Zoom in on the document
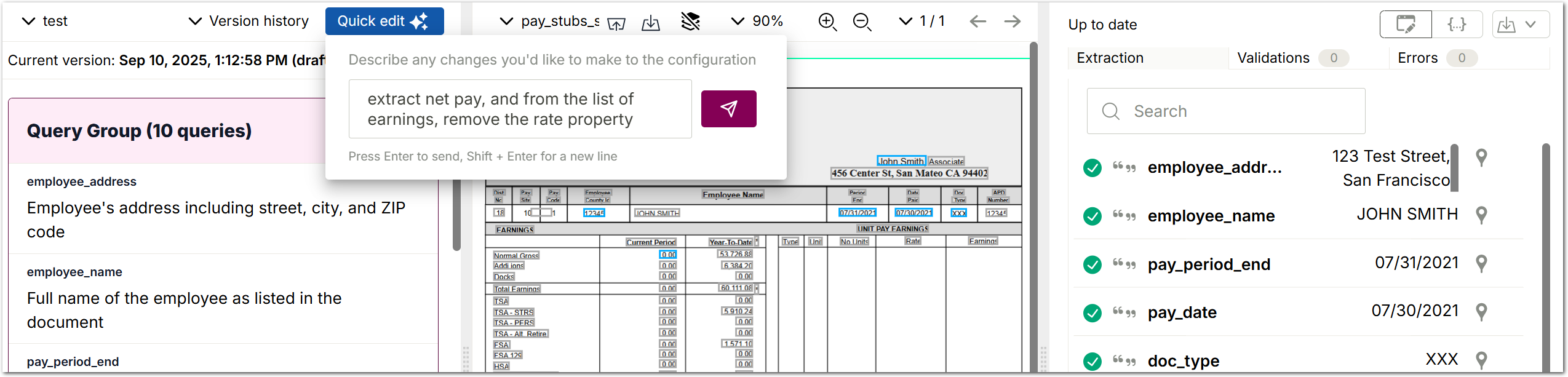Viewport: 1568px width, 377px height. (x=827, y=22)
